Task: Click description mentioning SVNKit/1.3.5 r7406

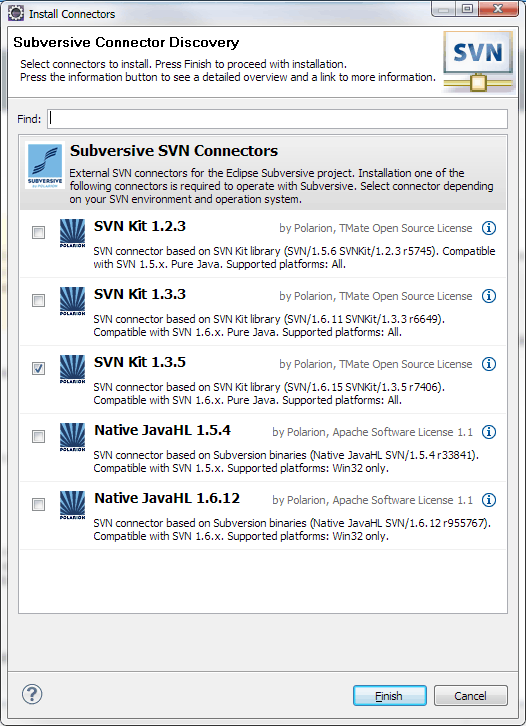Action: [269, 394]
